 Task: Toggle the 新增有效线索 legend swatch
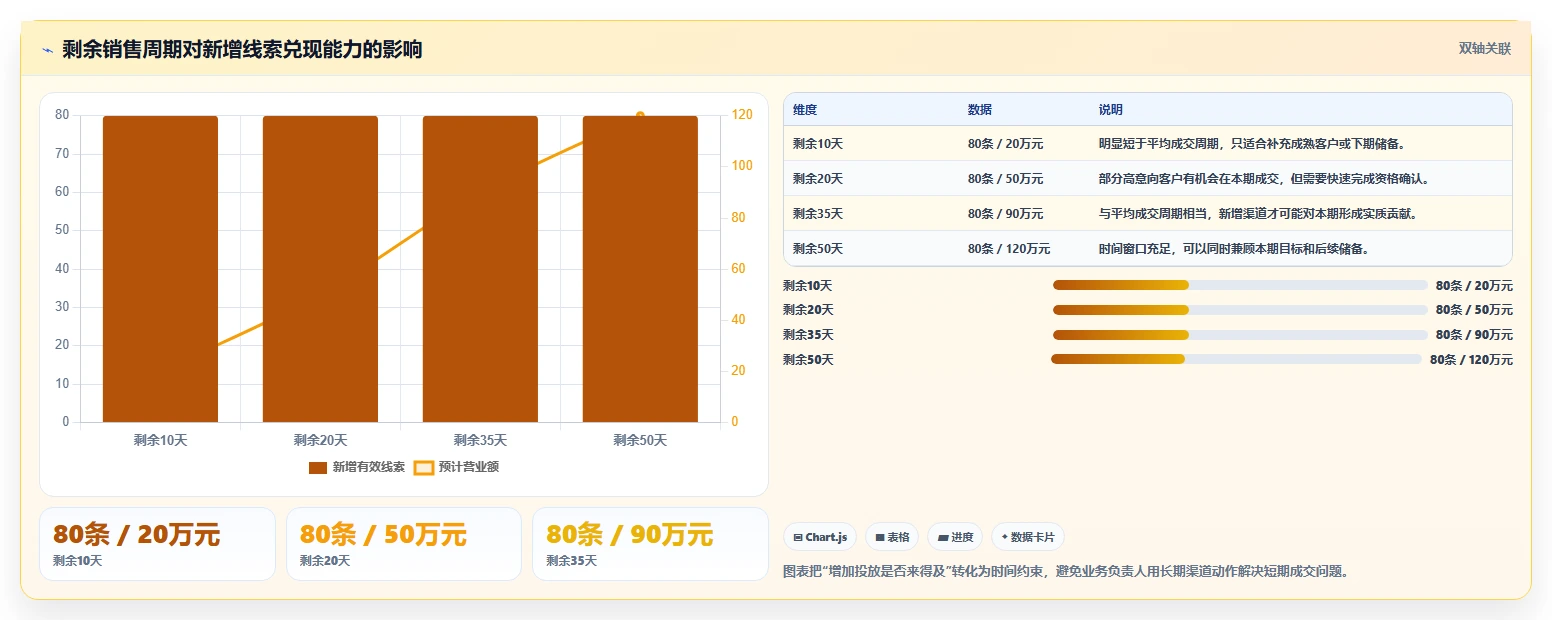tap(318, 468)
